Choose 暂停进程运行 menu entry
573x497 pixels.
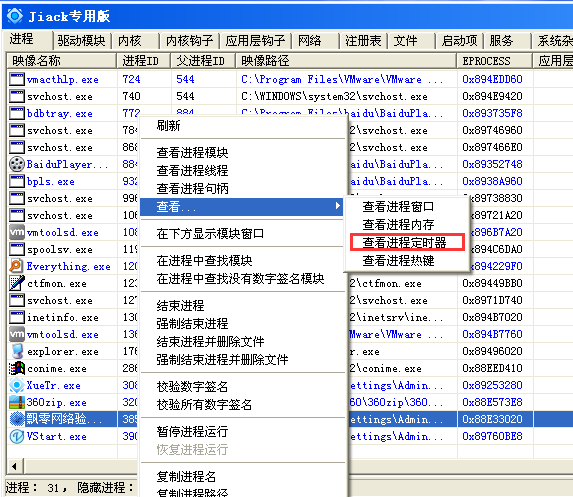[243, 432]
